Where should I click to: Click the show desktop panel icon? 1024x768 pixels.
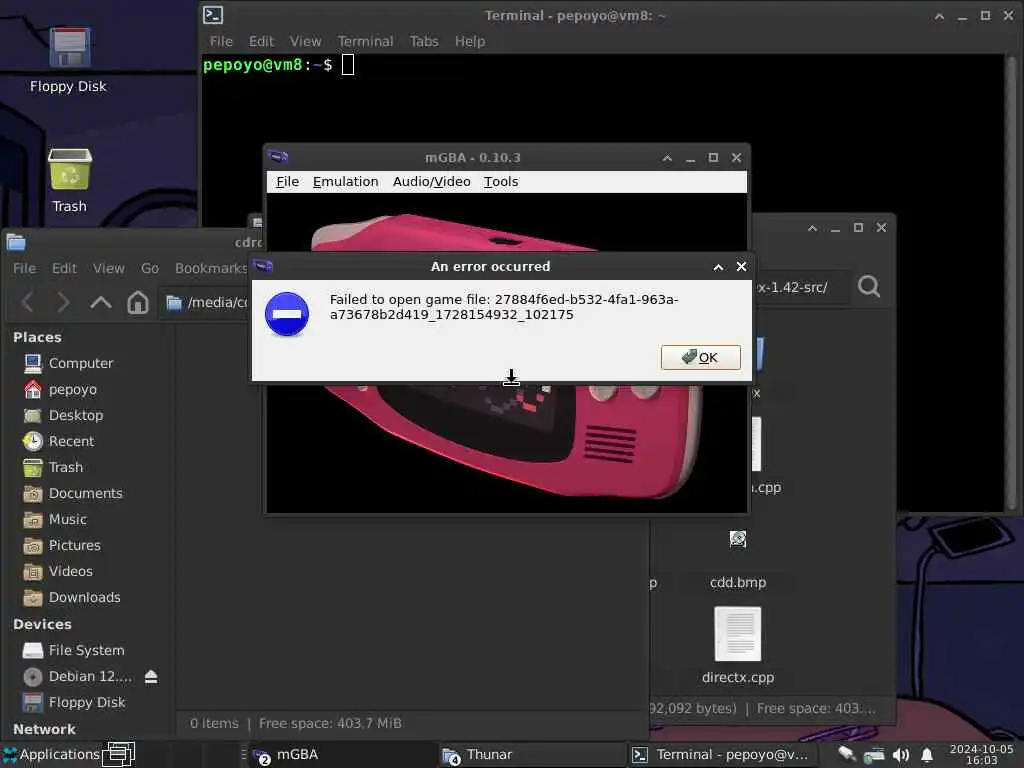tap(120, 754)
